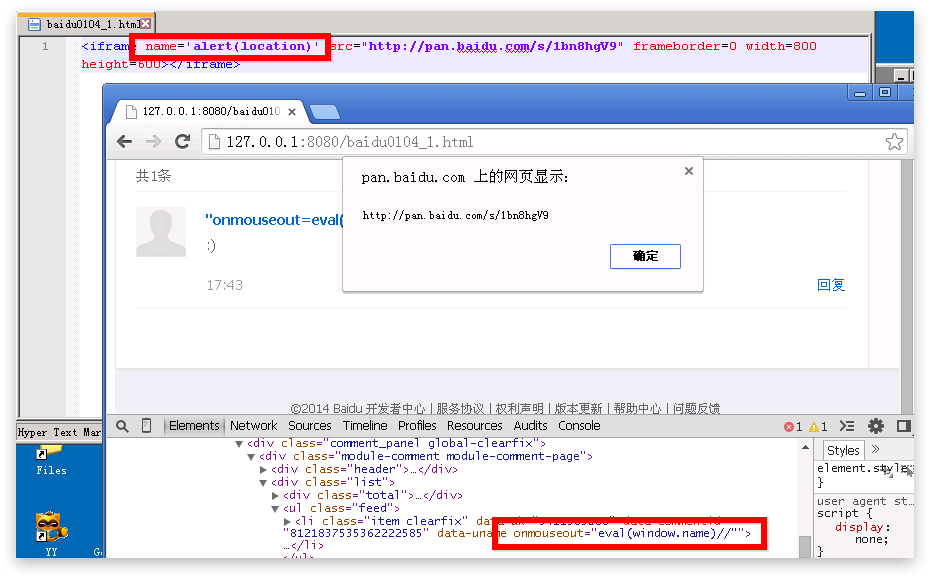Select the Styles pane tab

[843, 450]
